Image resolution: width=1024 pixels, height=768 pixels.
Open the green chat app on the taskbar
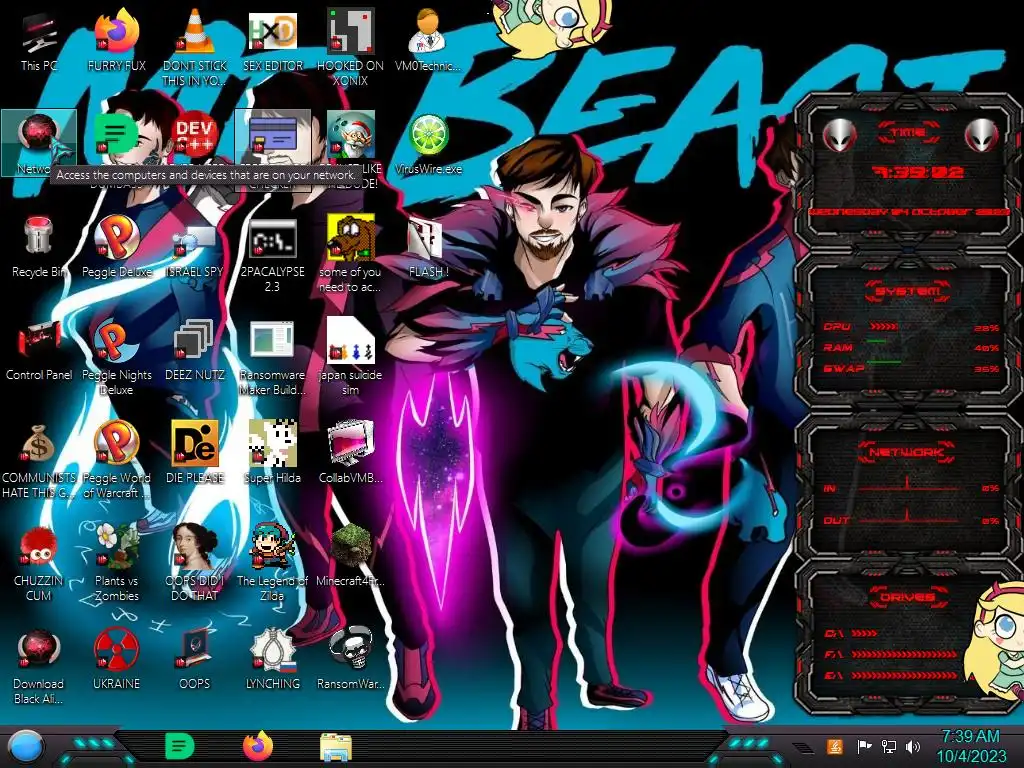pyautogui.click(x=179, y=746)
